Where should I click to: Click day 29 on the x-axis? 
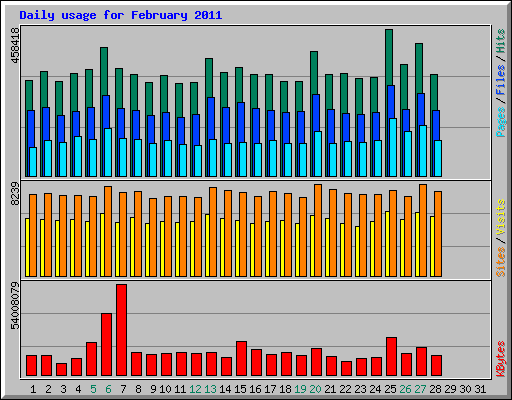coord(450,389)
